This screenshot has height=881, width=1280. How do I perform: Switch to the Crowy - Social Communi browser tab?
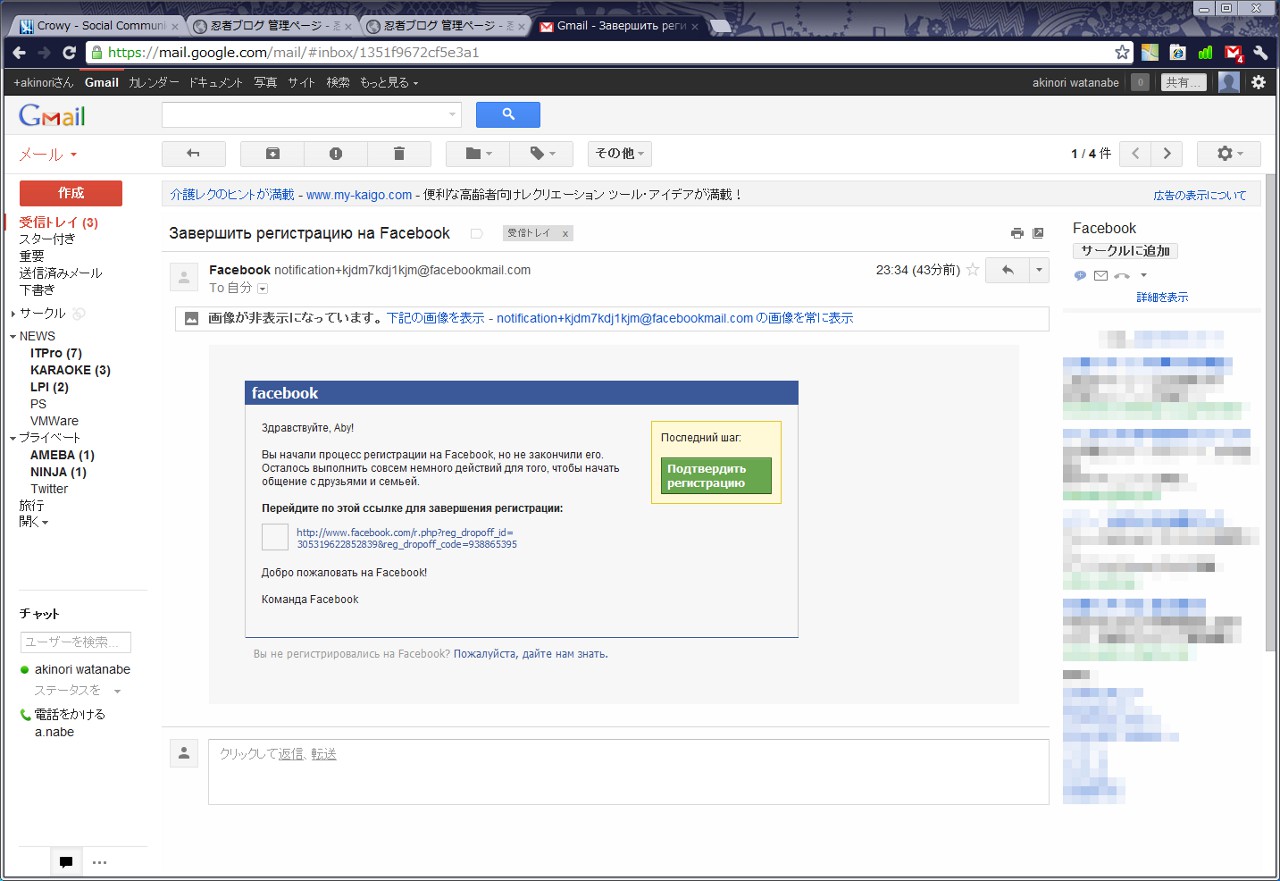point(100,25)
